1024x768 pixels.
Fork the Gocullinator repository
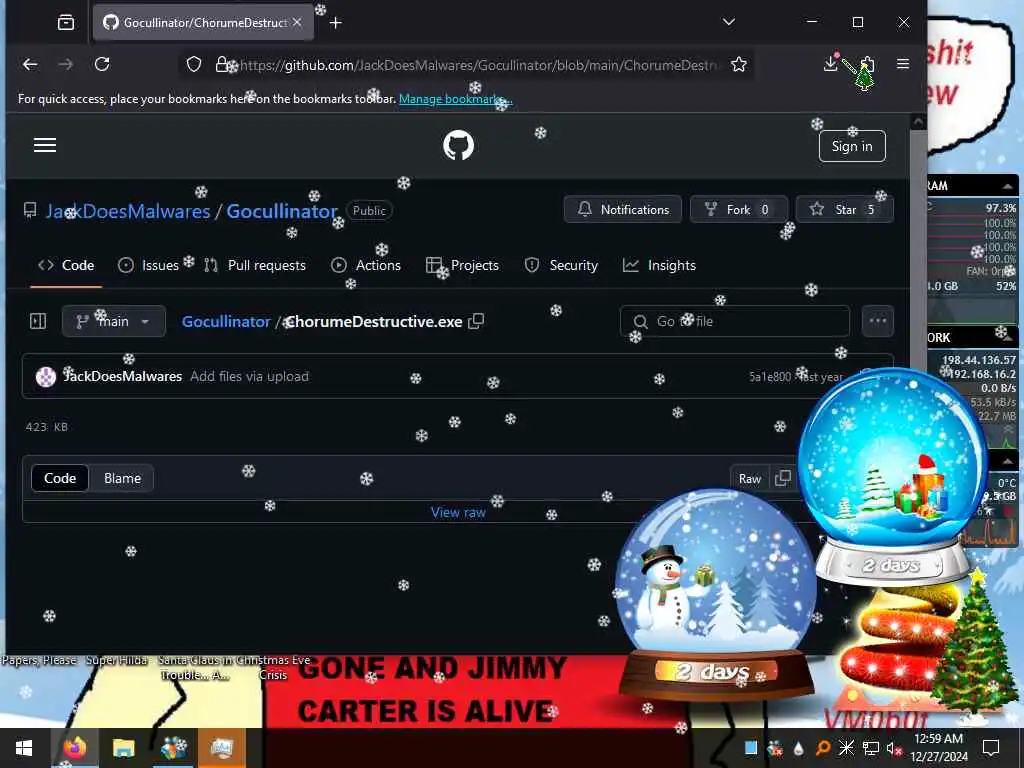click(739, 210)
